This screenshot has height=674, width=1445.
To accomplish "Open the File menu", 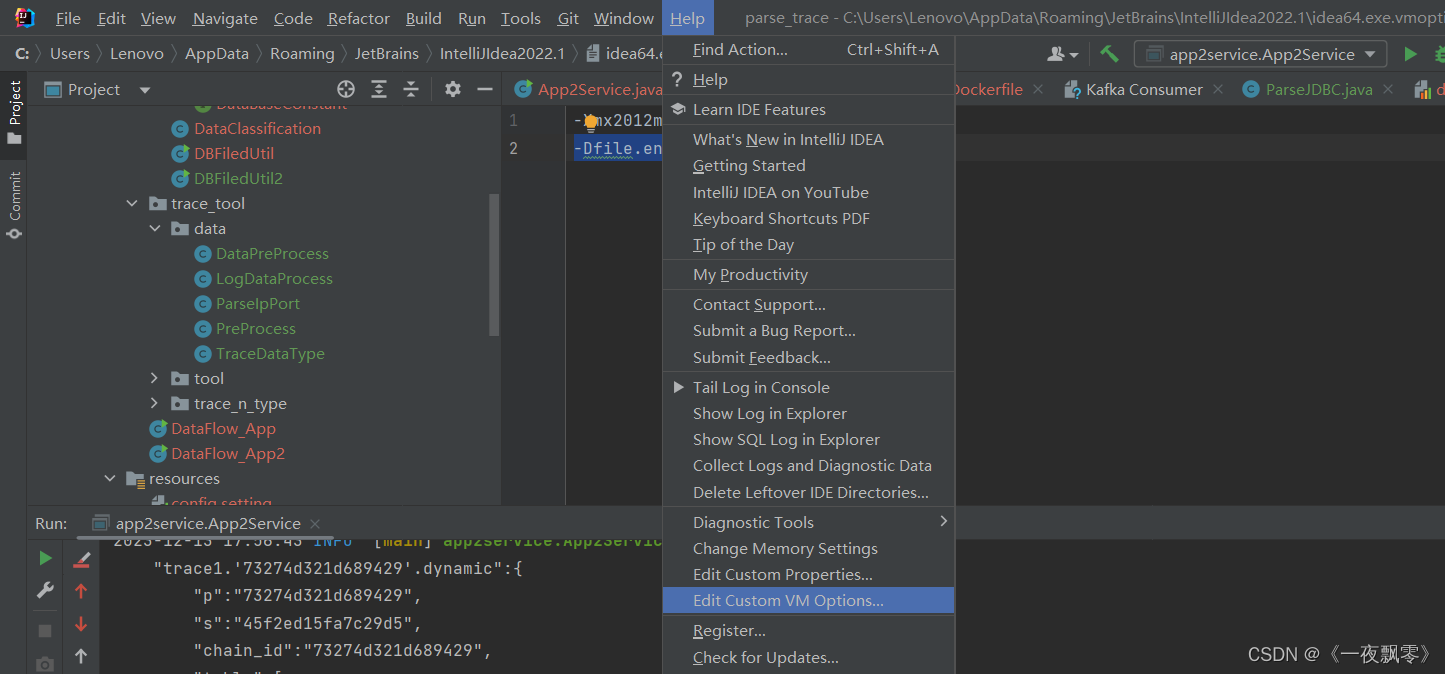I will pyautogui.click(x=68, y=18).
